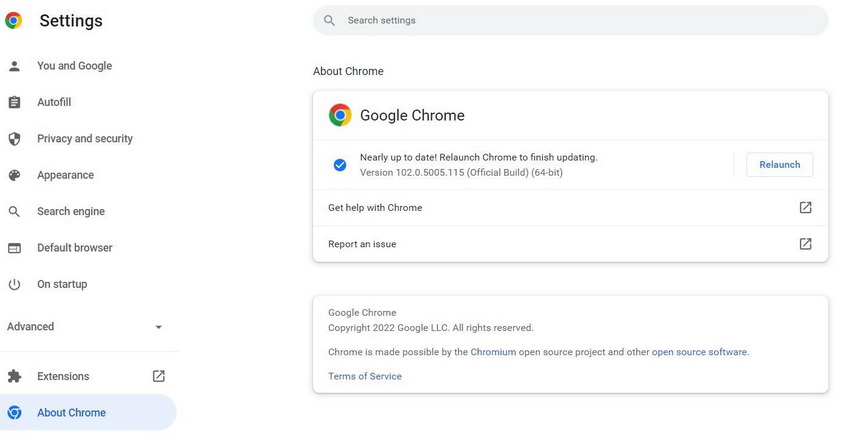Viewport: 850px width, 447px height.
Task: Click the Autofill clipboard icon
Action: [14, 102]
